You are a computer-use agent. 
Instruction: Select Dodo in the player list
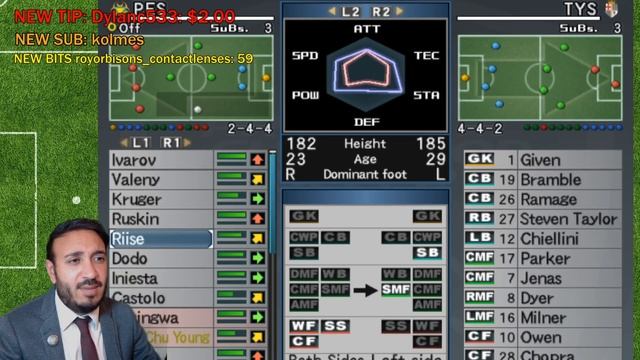[161, 258]
